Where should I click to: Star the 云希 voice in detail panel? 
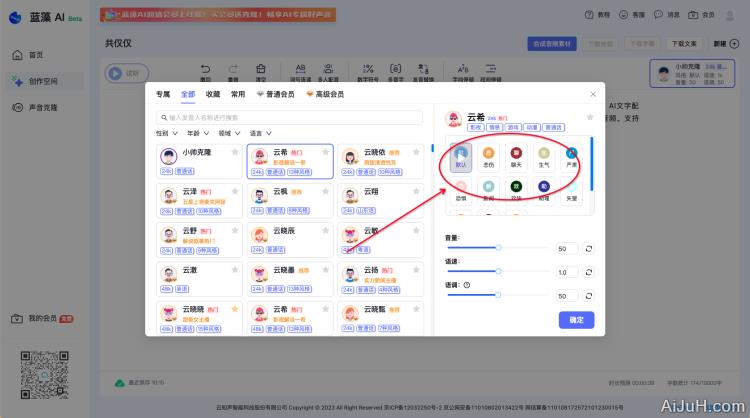[x=590, y=118]
